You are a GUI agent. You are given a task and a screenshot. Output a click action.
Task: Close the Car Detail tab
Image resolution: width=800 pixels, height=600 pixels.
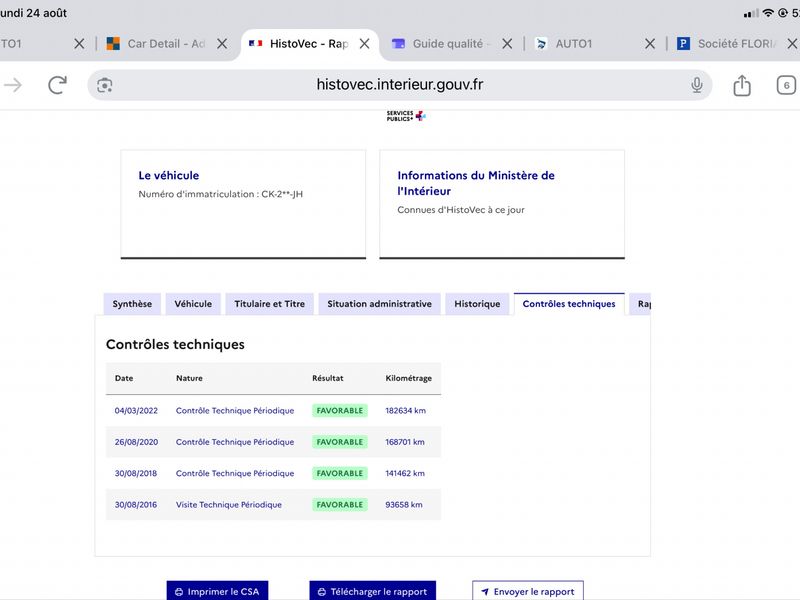222,44
